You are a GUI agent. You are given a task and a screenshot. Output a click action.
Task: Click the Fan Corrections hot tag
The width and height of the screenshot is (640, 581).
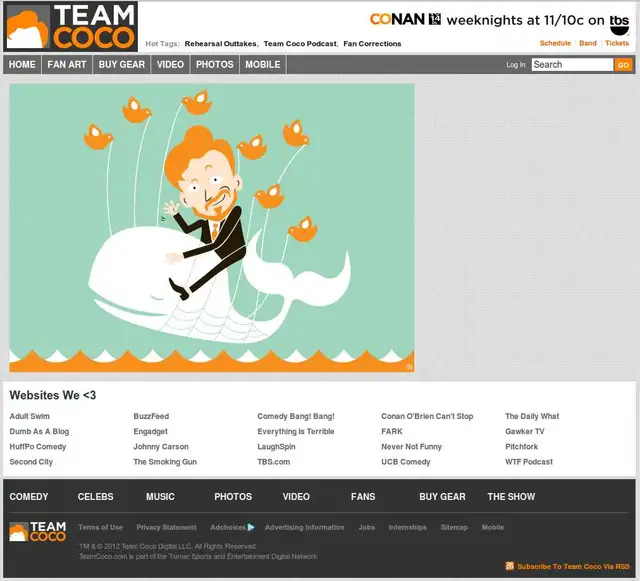click(x=372, y=44)
